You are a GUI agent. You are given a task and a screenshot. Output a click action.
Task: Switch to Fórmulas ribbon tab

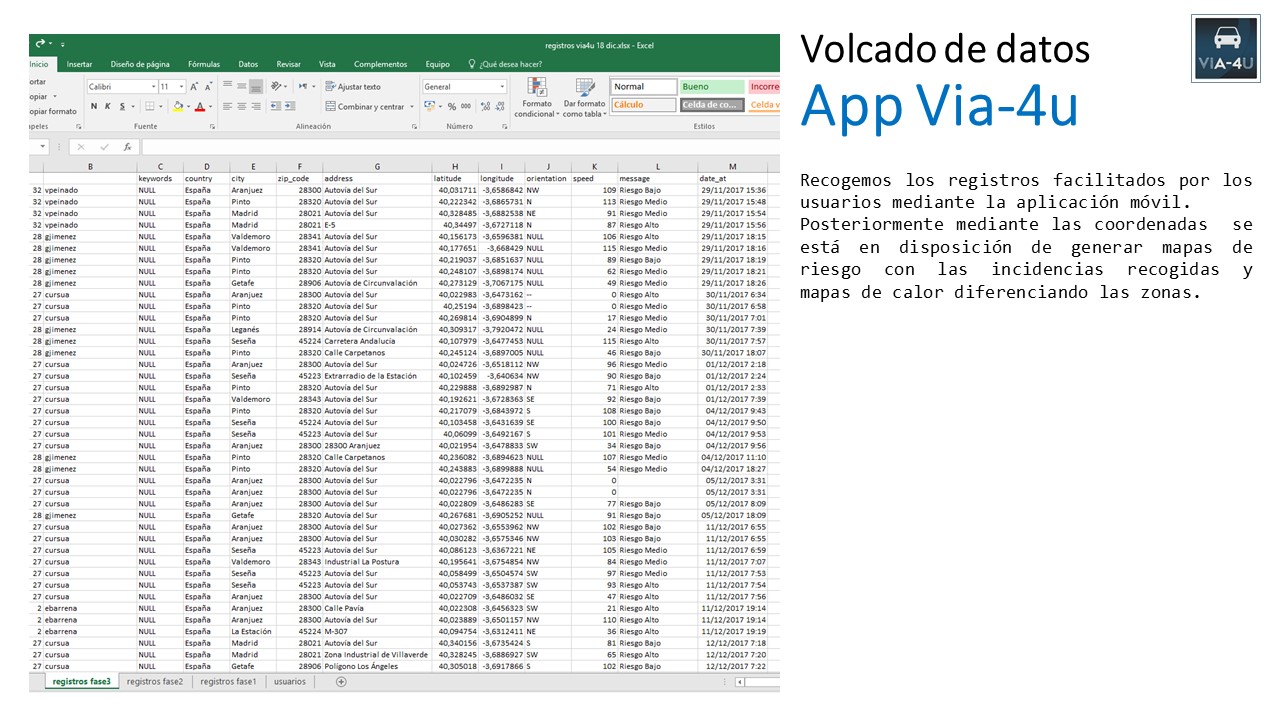click(x=204, y=64)
